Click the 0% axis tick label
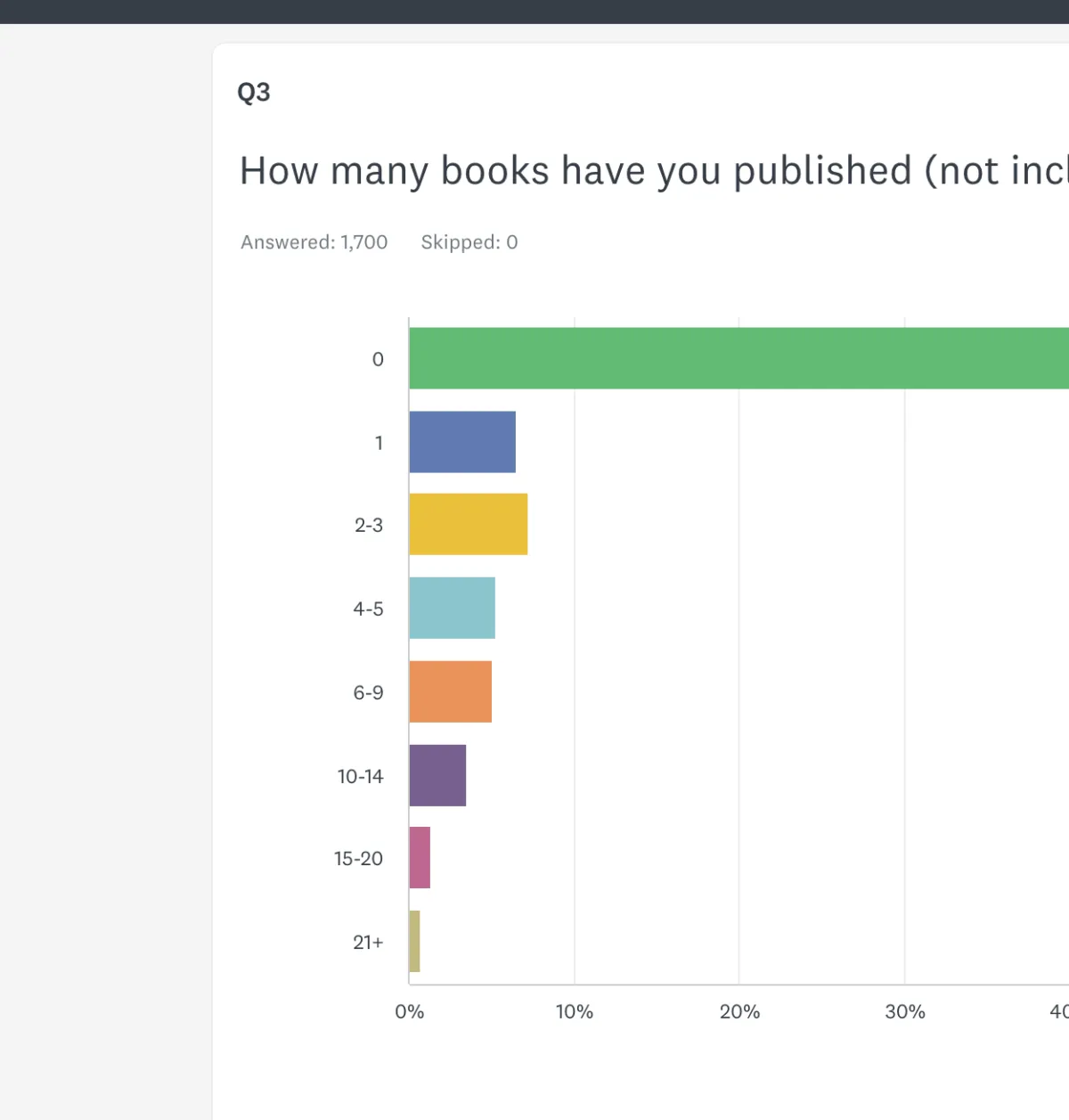The height and width of the screenshot is (1120, 1069). tap(410, 1012)
